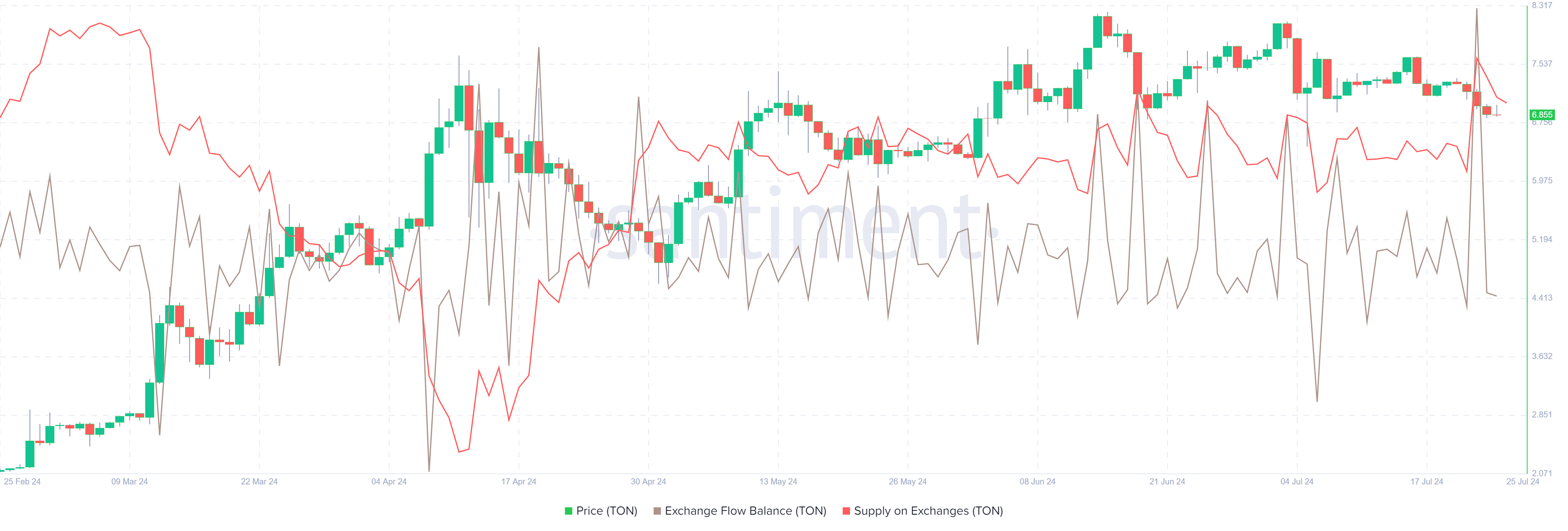Click the 17 Jul 24 date label
The image size is (1568, 531).
click(1427, 482)
